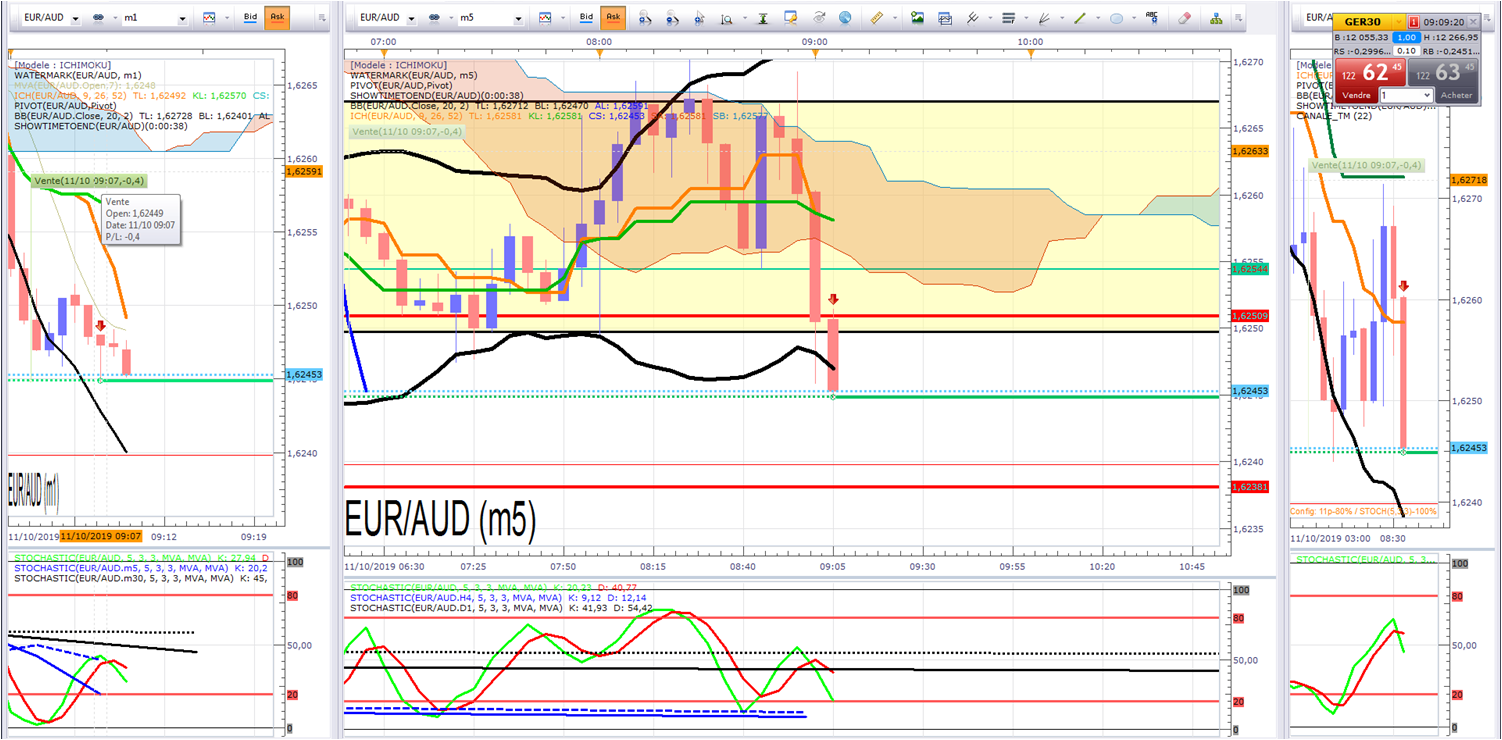Click the 1,62544 green price label on m5 axis

point(1251,269)
